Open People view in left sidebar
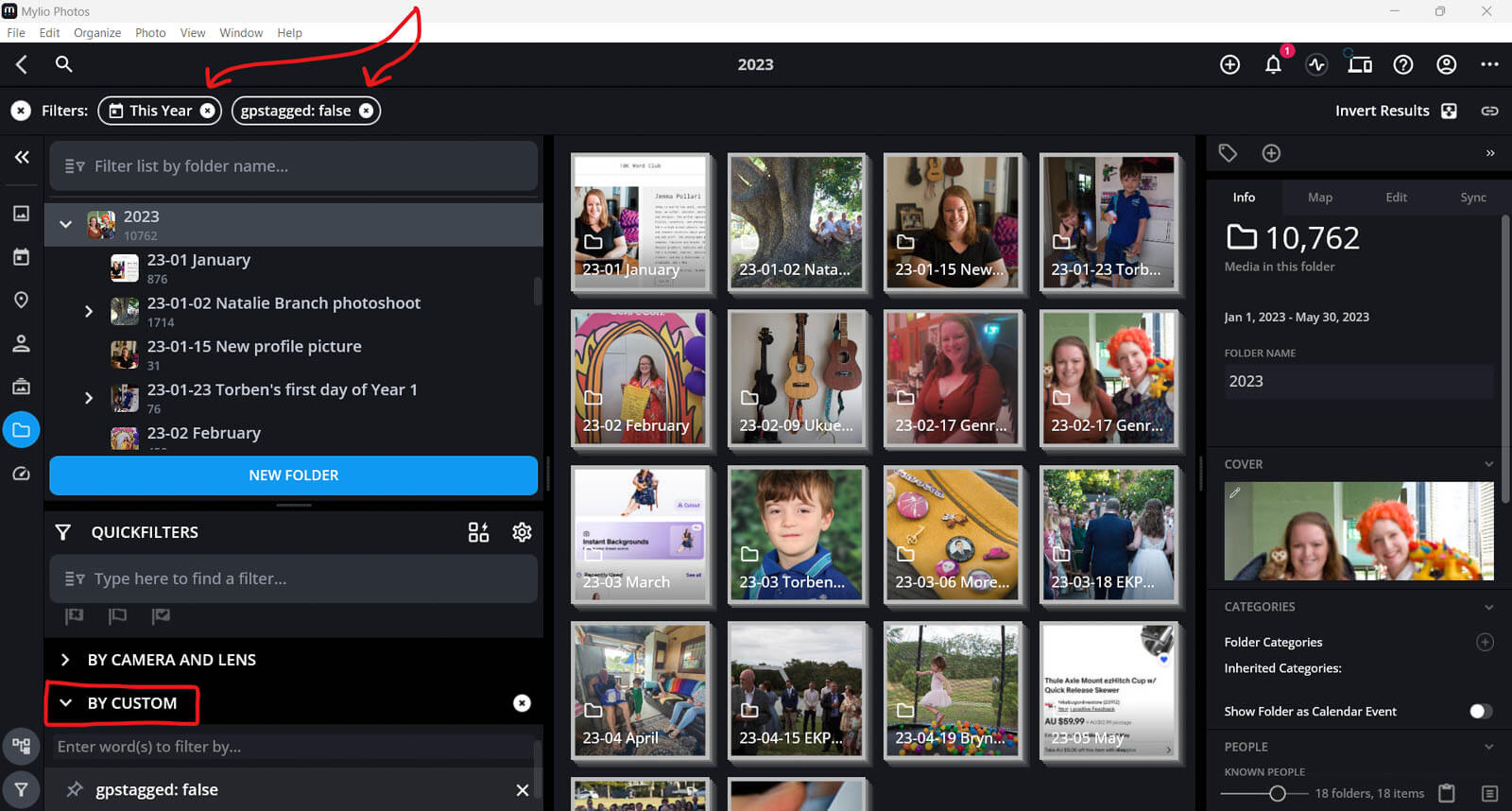1512x811 pixels. pyautogui.click(x=21, y=343)
